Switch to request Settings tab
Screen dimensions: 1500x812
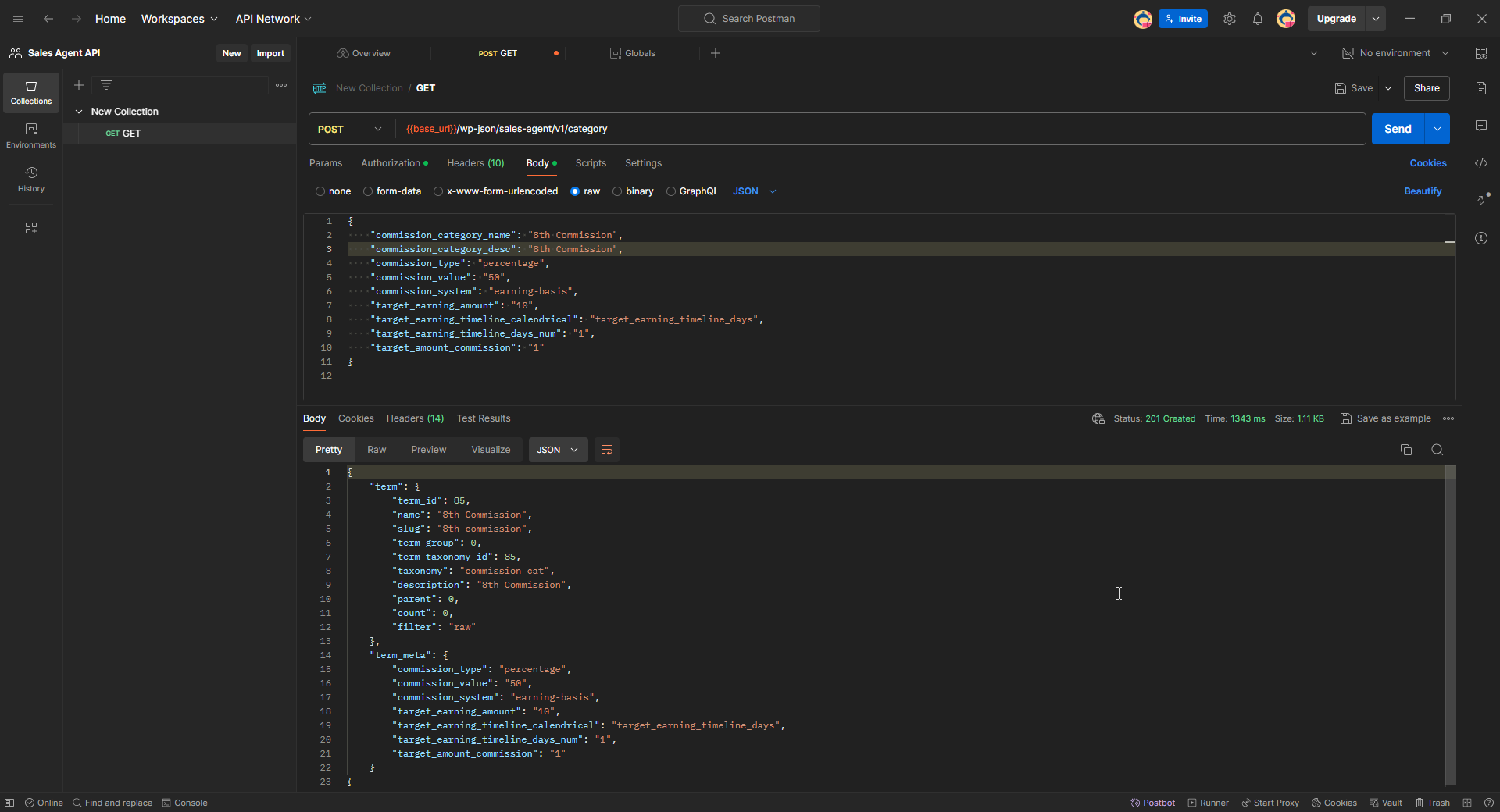click(643, 163)
